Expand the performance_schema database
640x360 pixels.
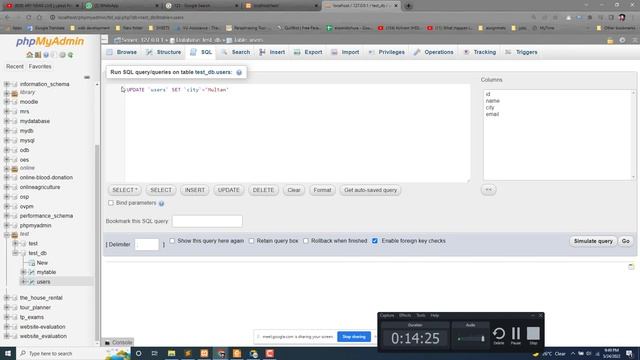point(7,216)
